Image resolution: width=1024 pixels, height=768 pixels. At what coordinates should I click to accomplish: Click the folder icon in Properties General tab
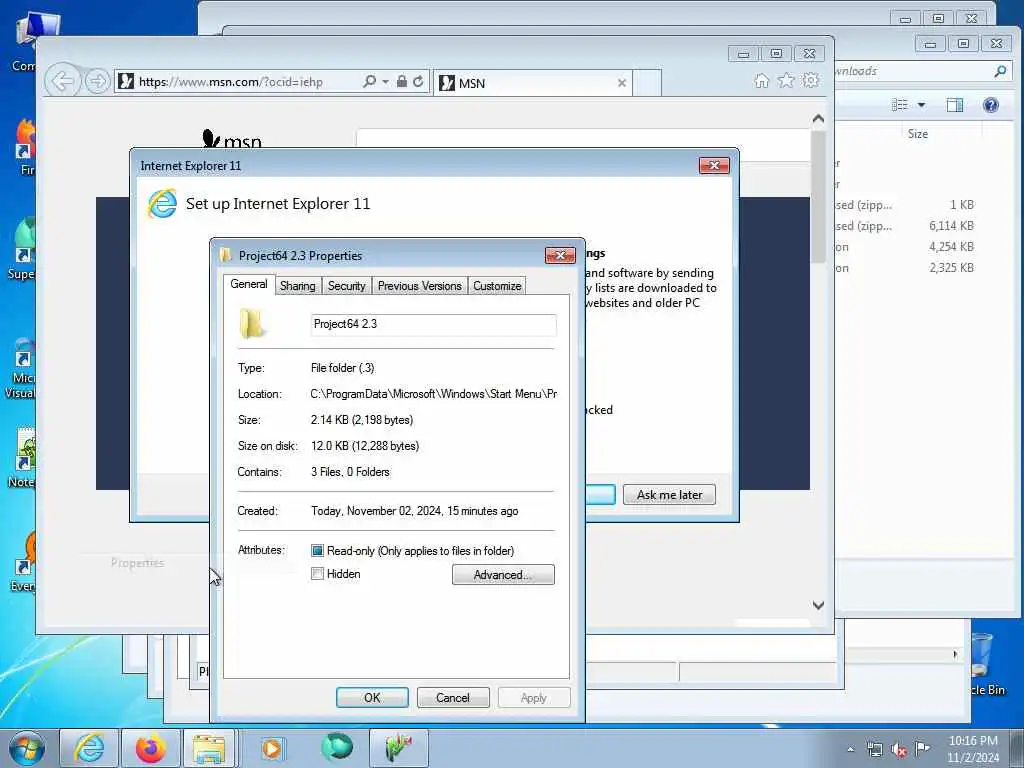click(252, 324)
